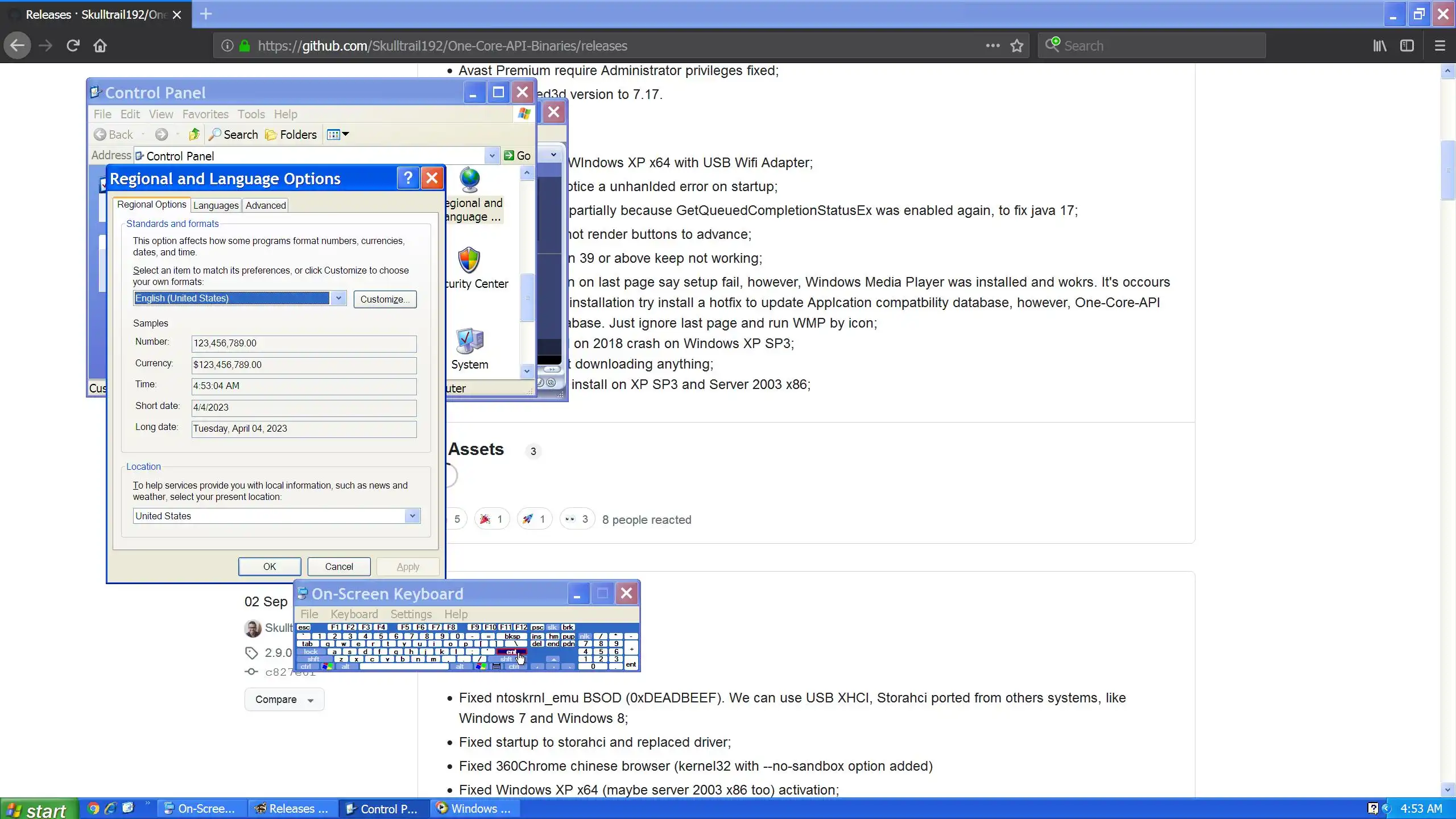Bookmark this page with star icon
The height and width of the screenshot is (819, 1456).
[x=1017, y=45]
